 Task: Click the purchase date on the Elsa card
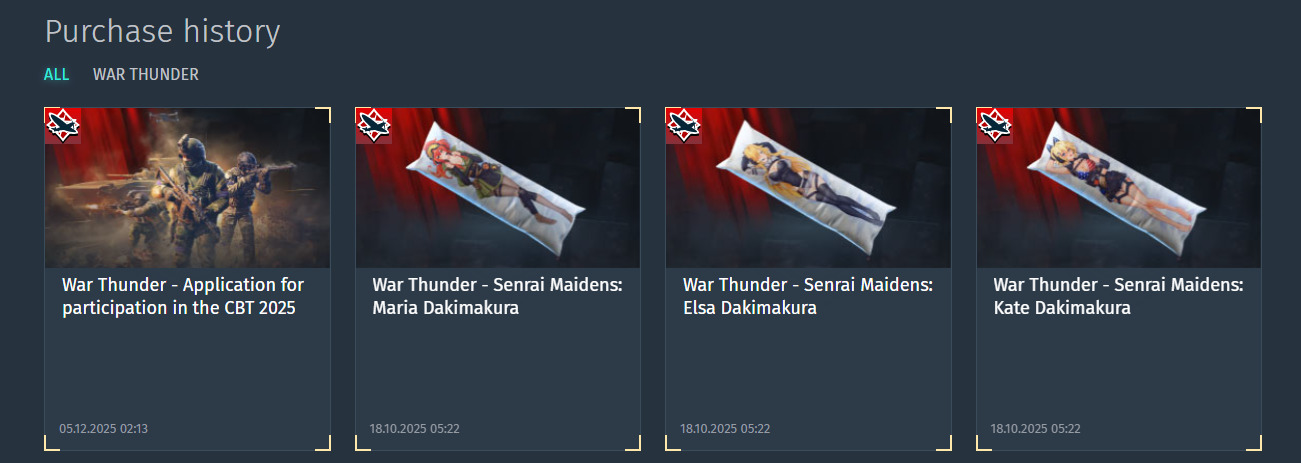[725, 429]
